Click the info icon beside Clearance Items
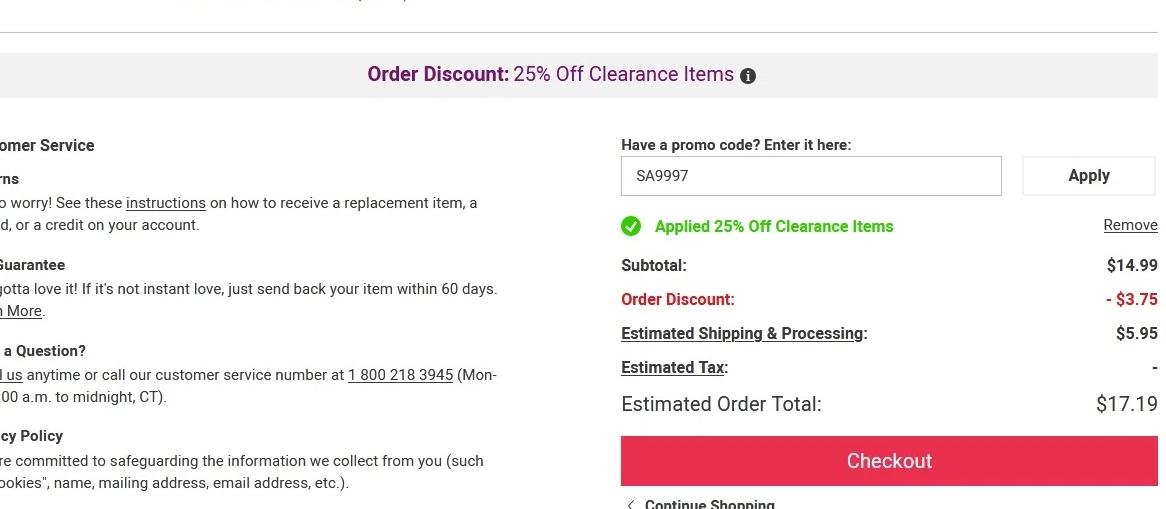Image resolution: width=1166 pixels, height=509 pixels. [x=748, y=76]
